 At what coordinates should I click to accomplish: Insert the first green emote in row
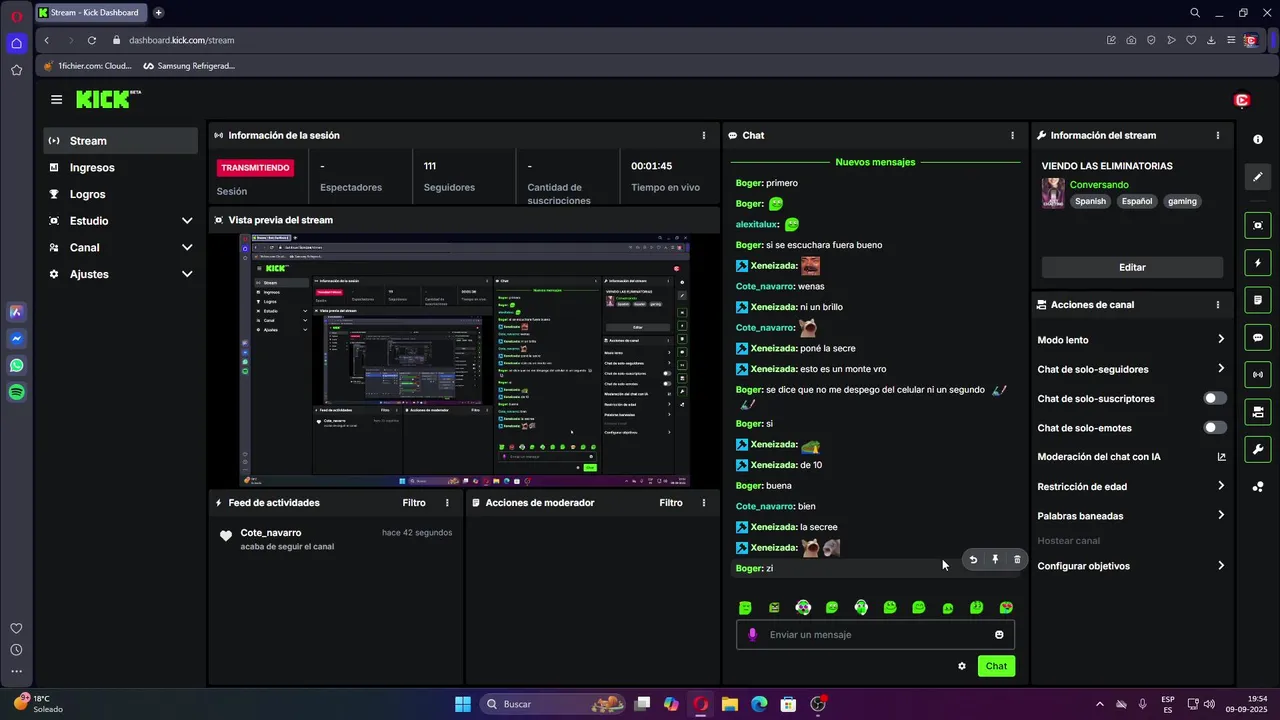pyautogui.click(x=745, y=607)
